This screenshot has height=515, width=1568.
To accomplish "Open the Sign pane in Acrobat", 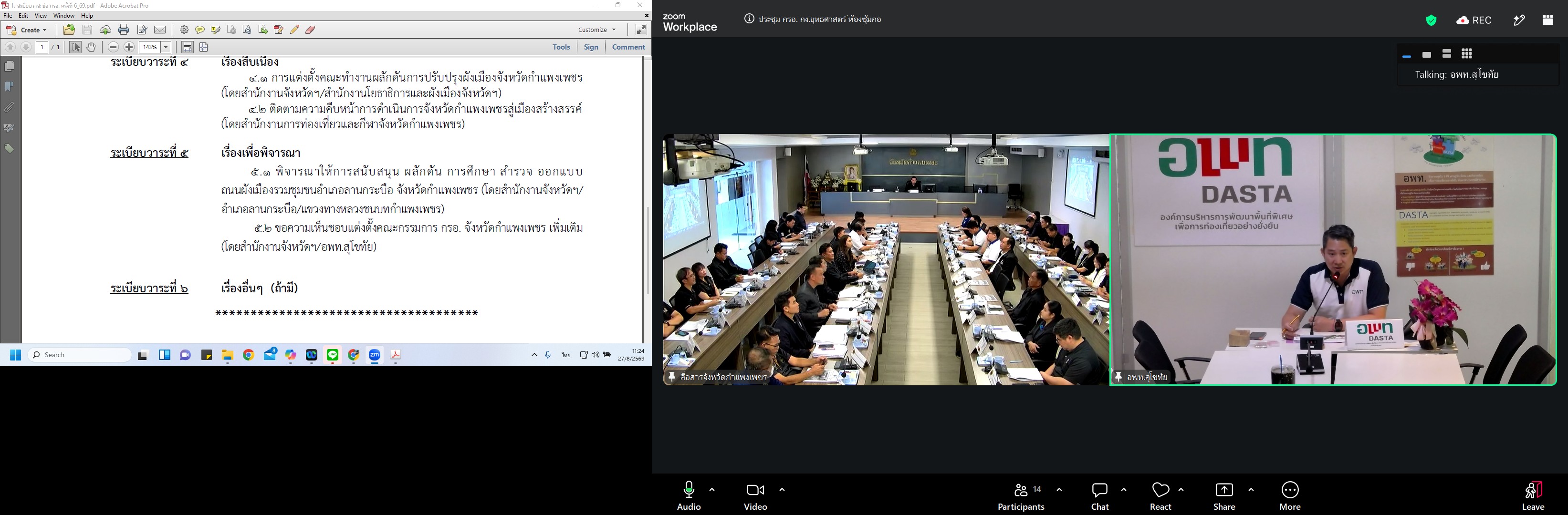I will pos(591,47).
